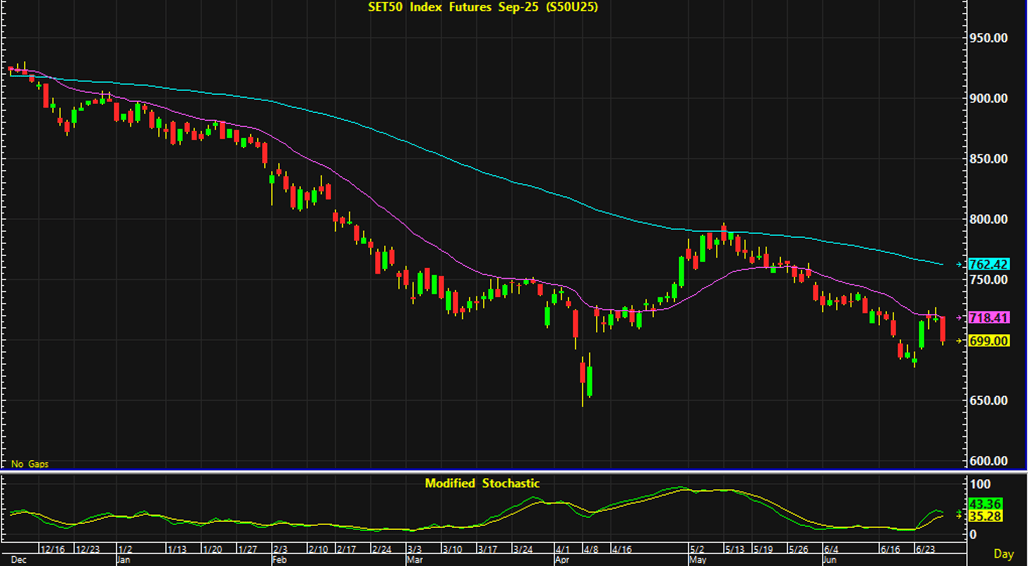Image resolution: width=1028 pixels, height=566 pixels.
Task: Click the No Gaps label
Action: (x=29, y=464)
